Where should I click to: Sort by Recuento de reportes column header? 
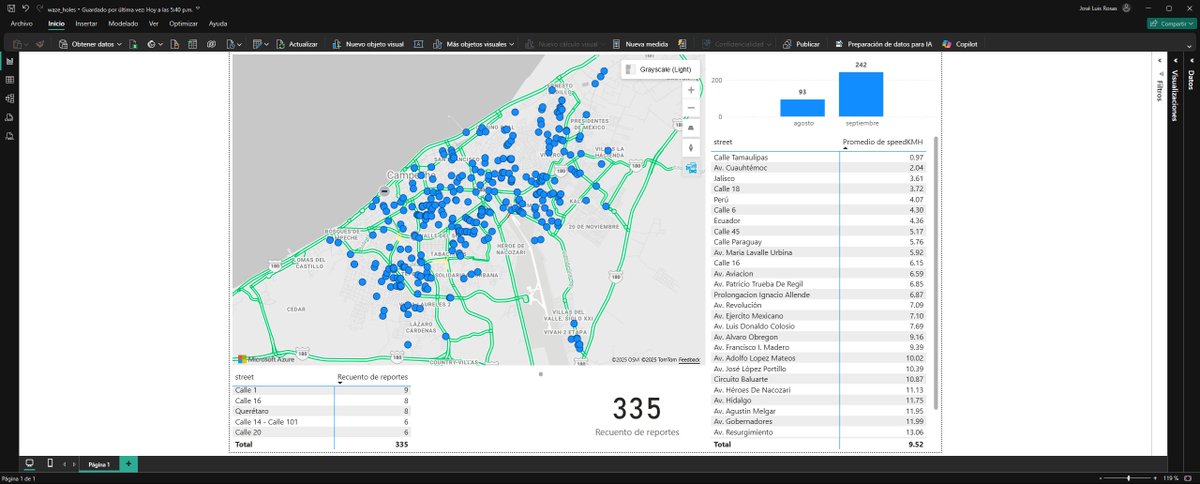coord(373,376)
